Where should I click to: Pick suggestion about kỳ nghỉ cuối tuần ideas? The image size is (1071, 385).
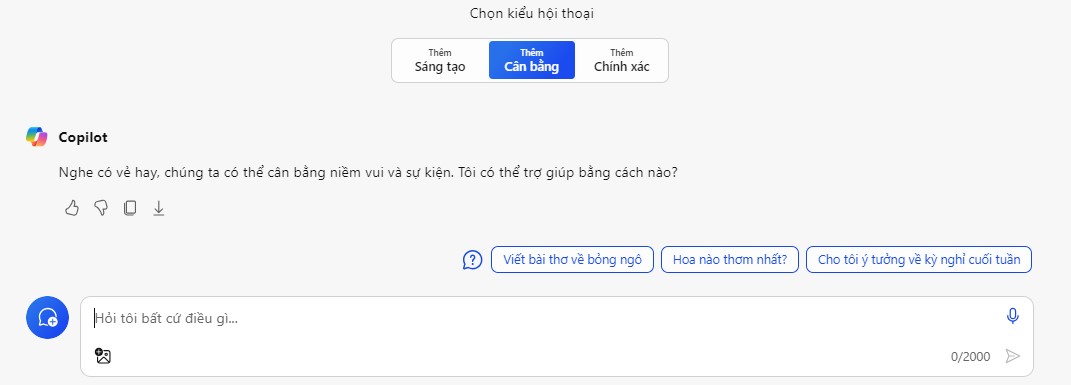919,259
